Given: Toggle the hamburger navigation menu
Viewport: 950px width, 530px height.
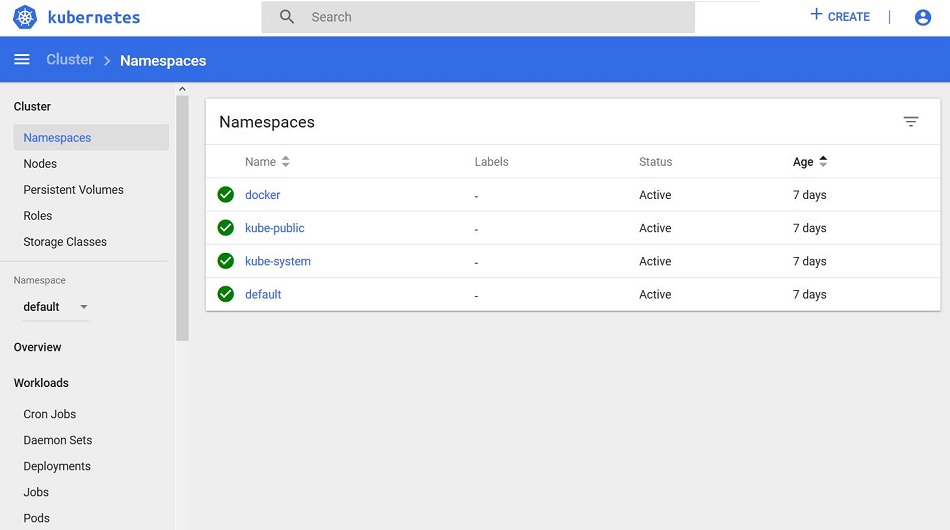Looking at the screenshot, I should click(x=22, y=59).
